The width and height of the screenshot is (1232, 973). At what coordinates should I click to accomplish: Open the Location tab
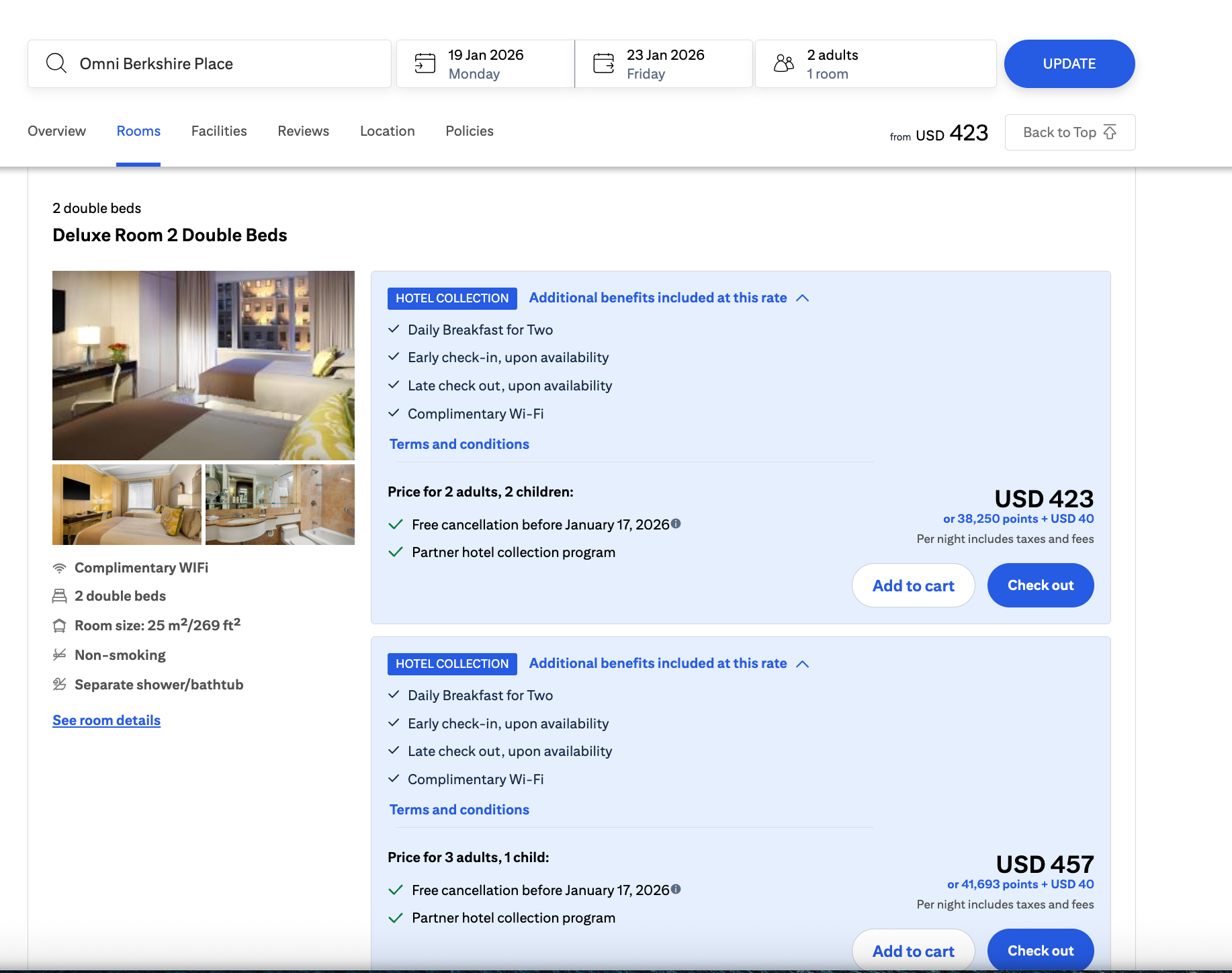tap(388, 131)
